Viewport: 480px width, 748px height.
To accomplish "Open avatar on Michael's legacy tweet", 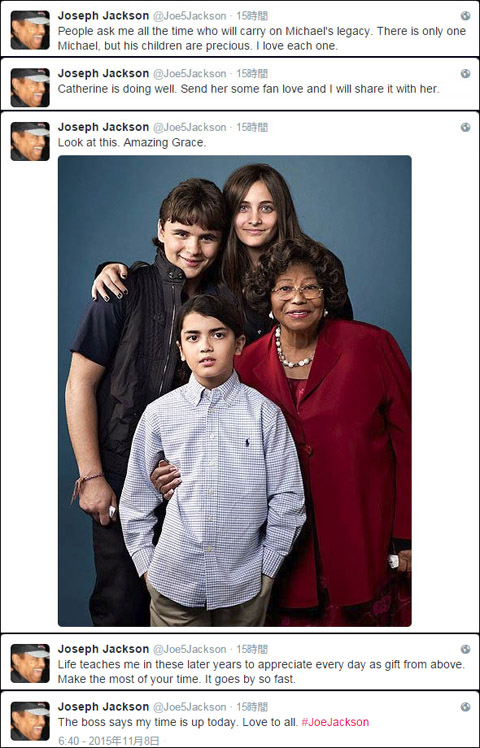I will tap(30, 30).
